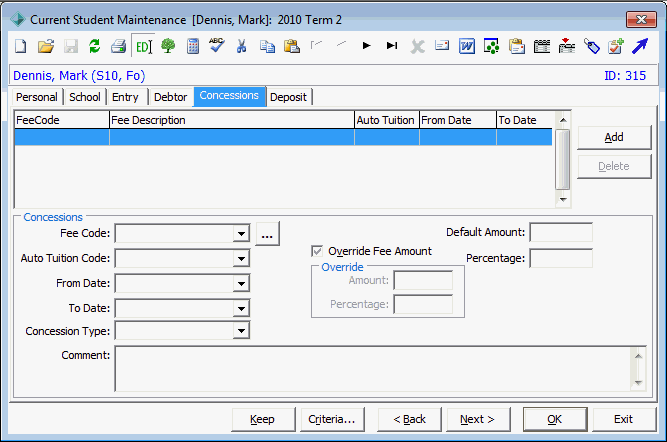
Task: Click the Exit button
Action: point(624,419)
